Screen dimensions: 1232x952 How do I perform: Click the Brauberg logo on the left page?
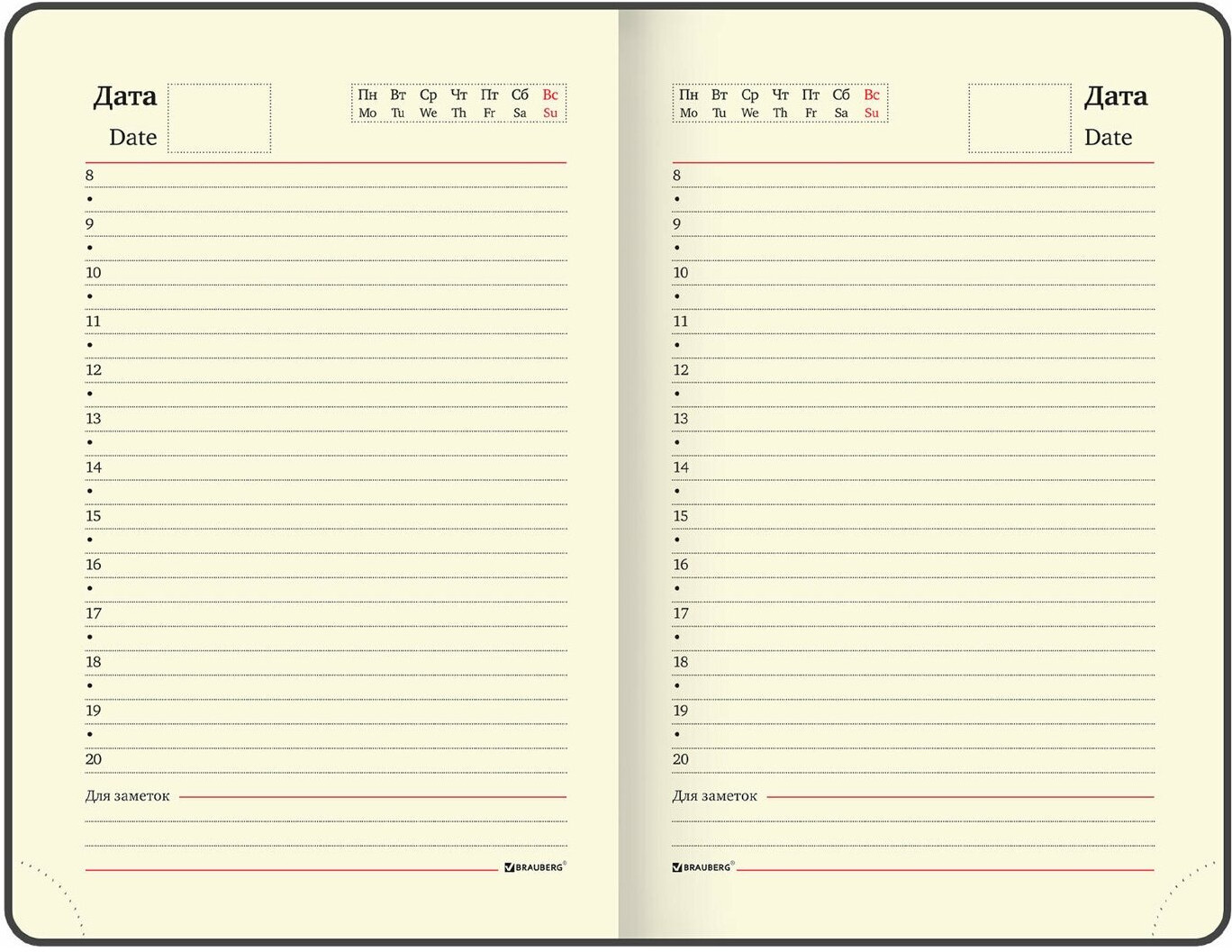[x=535, y=866]
